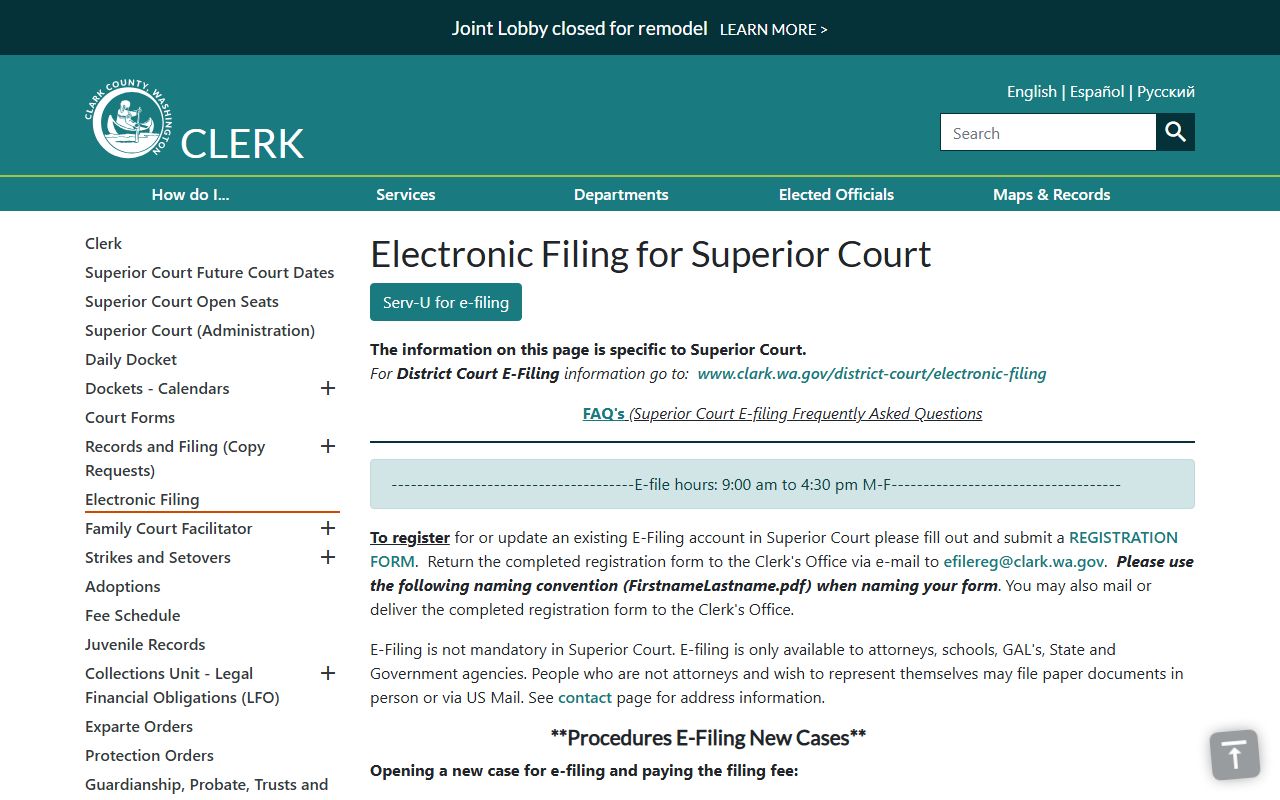This screenshot has width=1280, height=800.
Task: Go to Clerk in the sidebar
Action: pyautogui.click(x=103, y=243)
